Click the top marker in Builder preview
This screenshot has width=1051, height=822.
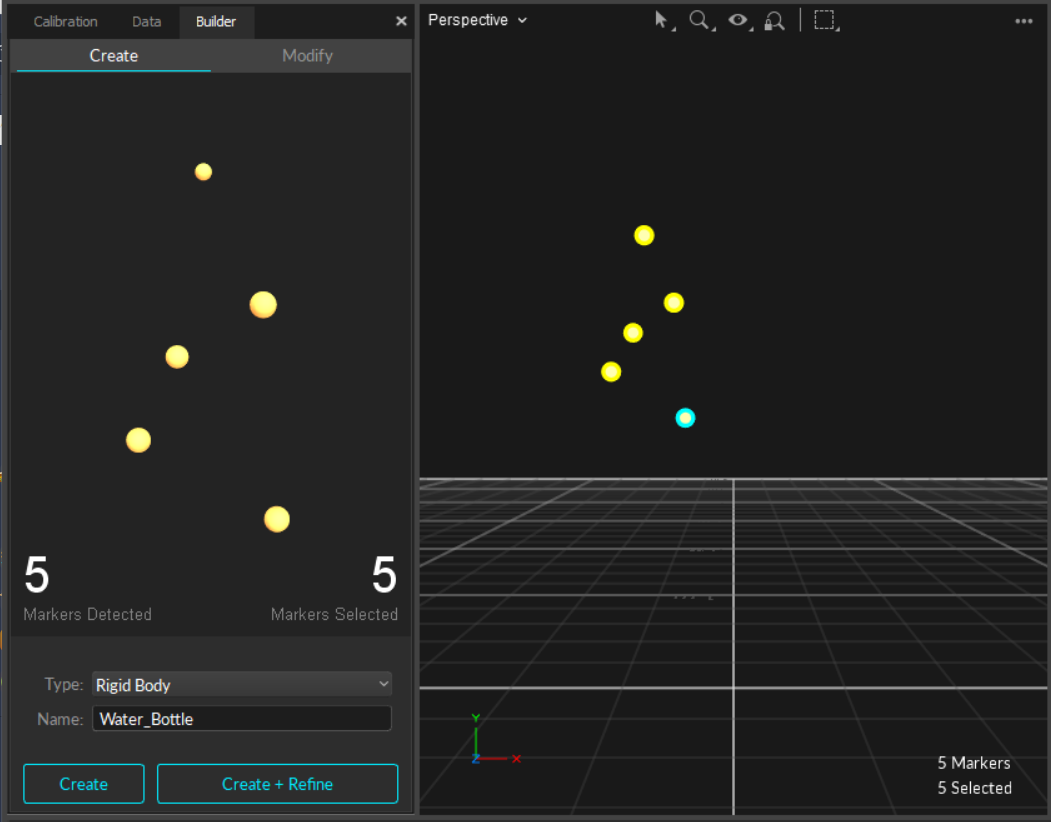coord(203,172)
